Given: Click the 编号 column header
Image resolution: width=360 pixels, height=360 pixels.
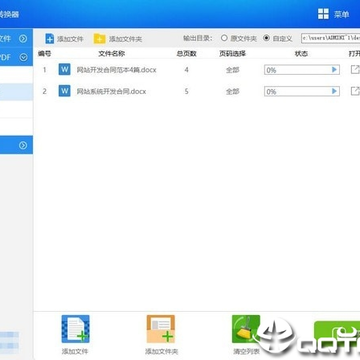Looking at the screenshot, I should tap(44, 54).
